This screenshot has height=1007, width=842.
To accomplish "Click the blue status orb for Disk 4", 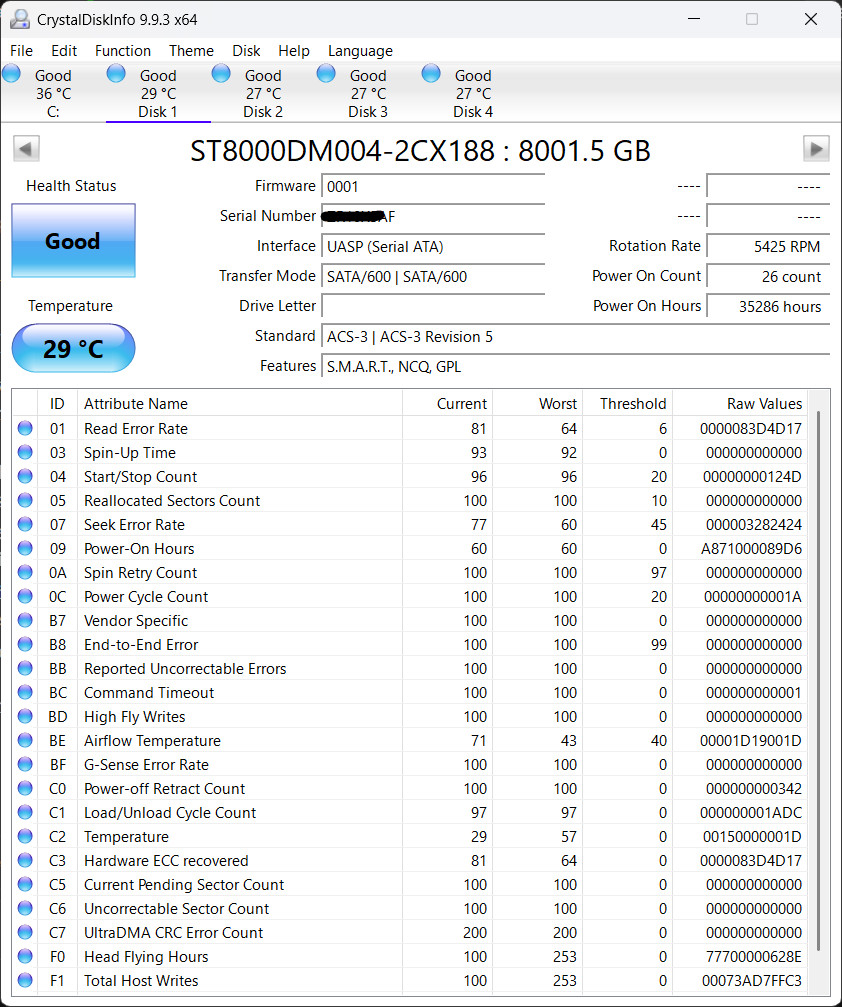I will [x=431, y=73].
